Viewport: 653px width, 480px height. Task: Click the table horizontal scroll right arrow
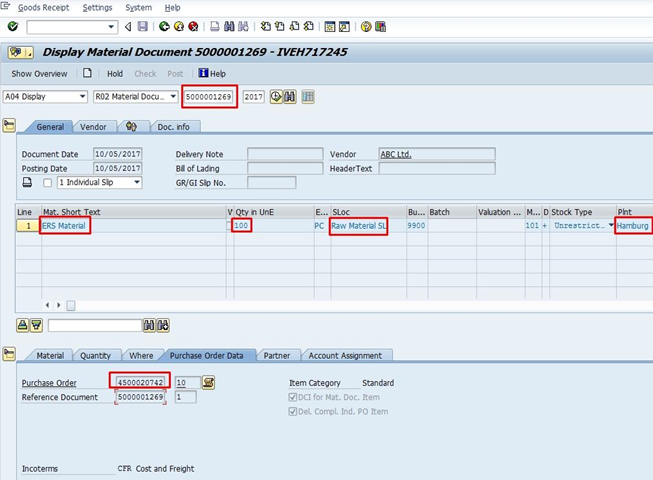pos(59,305)
